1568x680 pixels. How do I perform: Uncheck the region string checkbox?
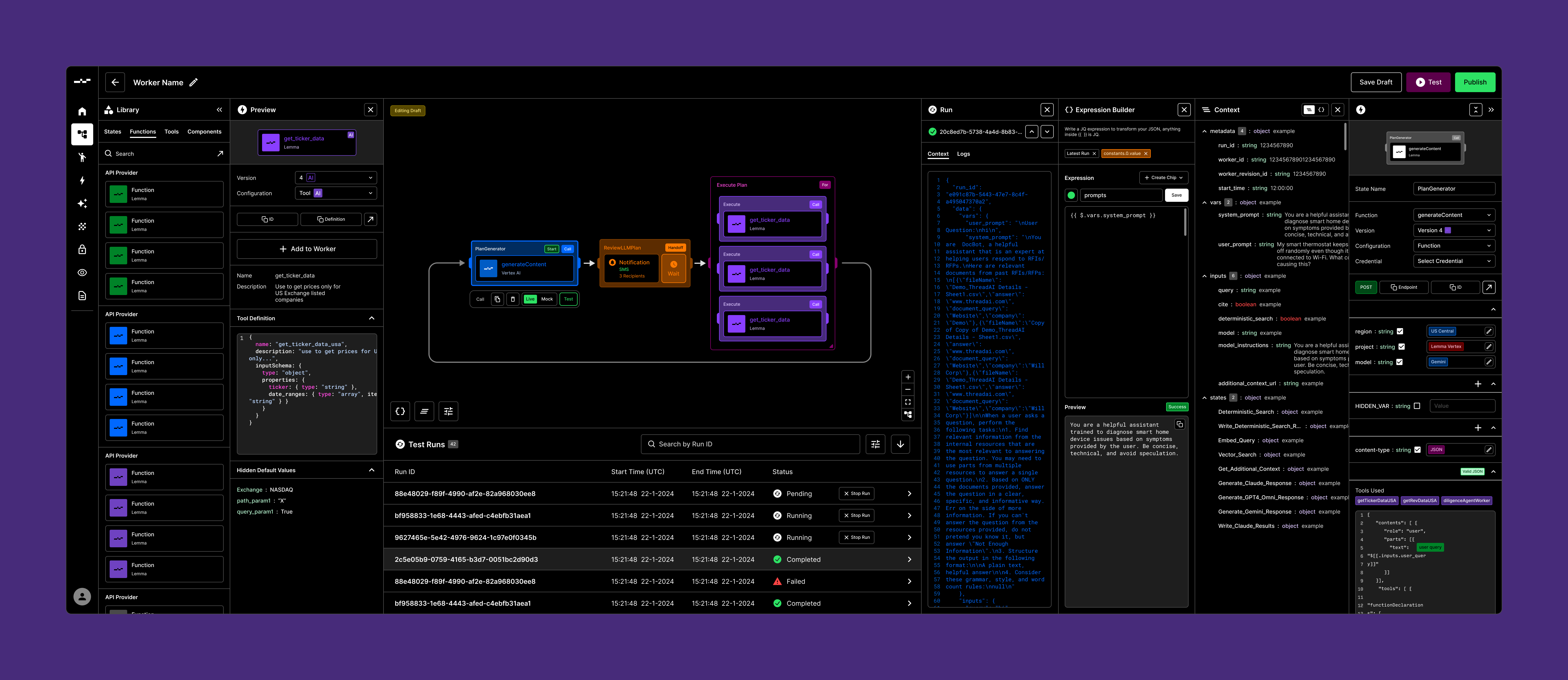1400,332
